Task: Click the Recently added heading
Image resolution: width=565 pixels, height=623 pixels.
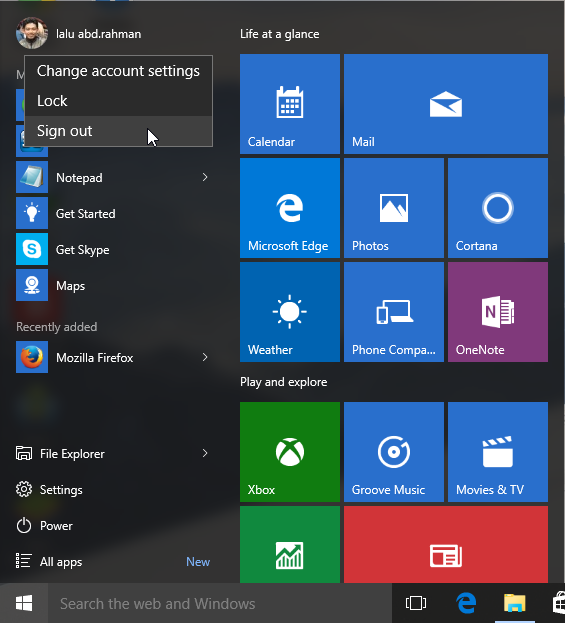Action: [x=56, y=327]
